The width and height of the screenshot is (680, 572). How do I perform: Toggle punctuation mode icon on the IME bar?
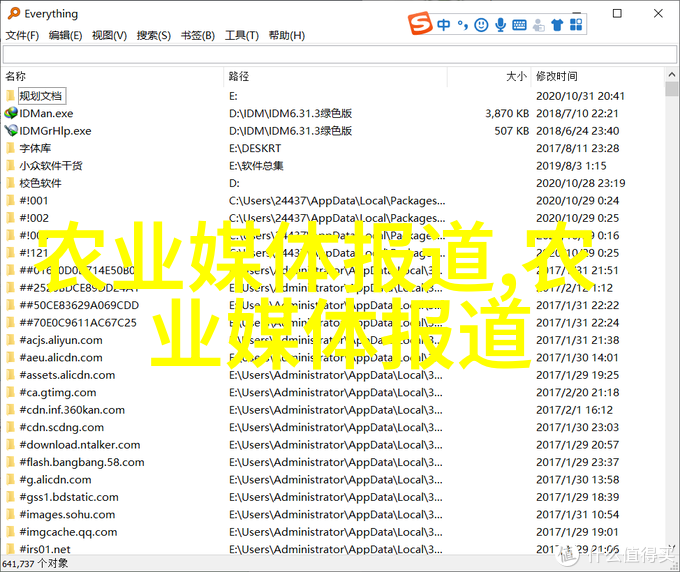(x=462, y=25)
